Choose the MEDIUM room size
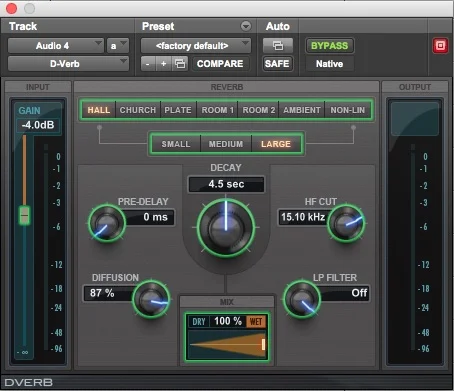The height and width of the screenshot is (391, 454). (226, 144)
